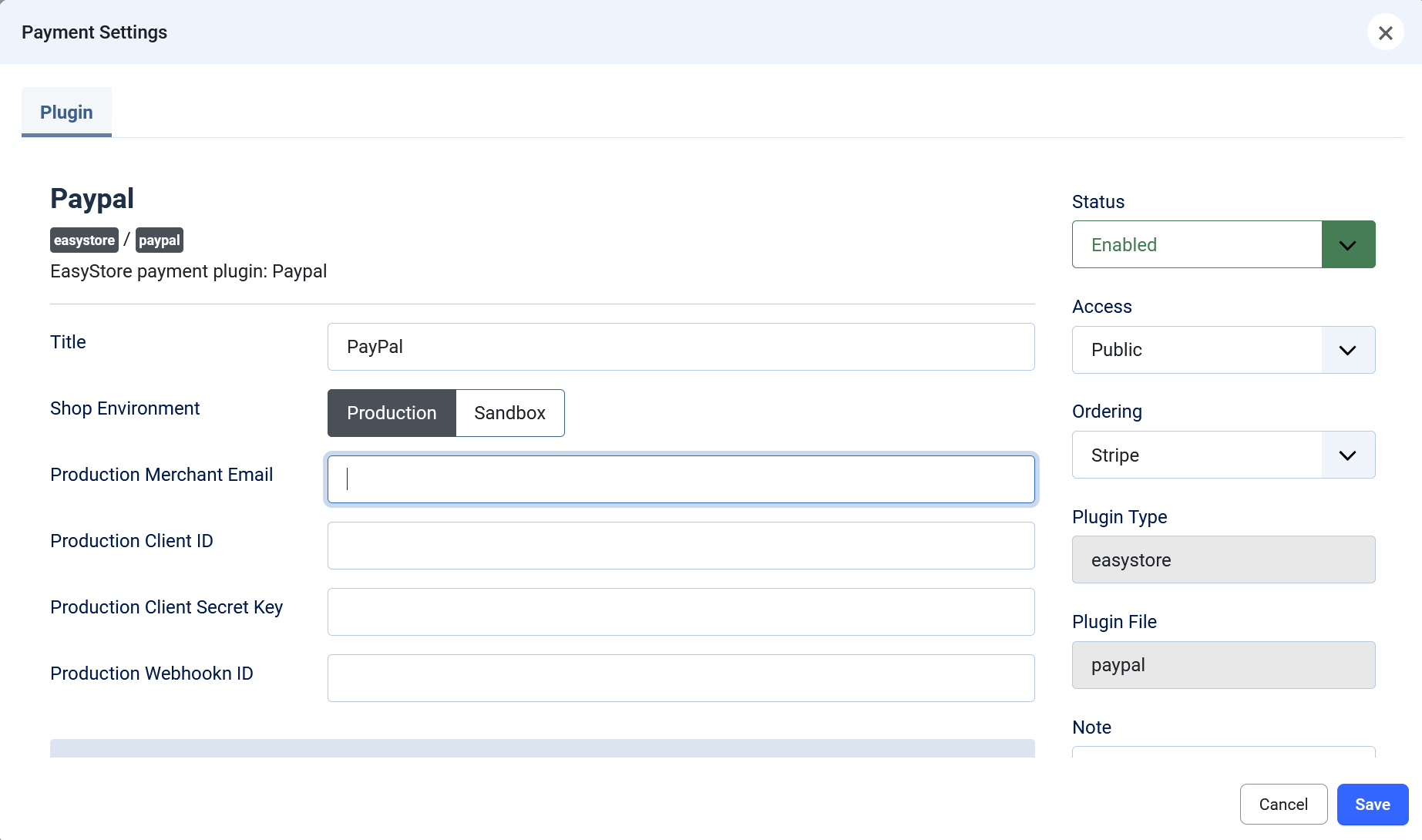The image size is (1422, 840).
Task: Click the Title input field containing PayPal
Action: [681, 347]
